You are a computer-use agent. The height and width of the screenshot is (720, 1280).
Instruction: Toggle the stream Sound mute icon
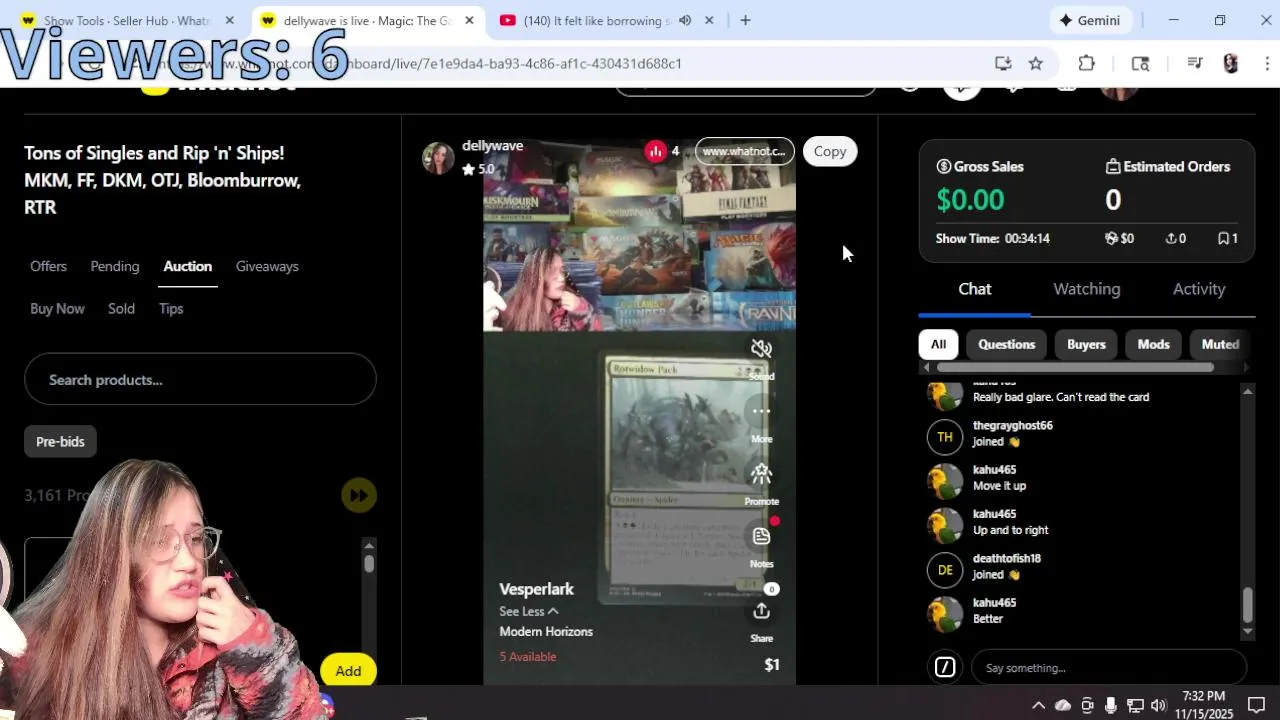pos(761,348)
